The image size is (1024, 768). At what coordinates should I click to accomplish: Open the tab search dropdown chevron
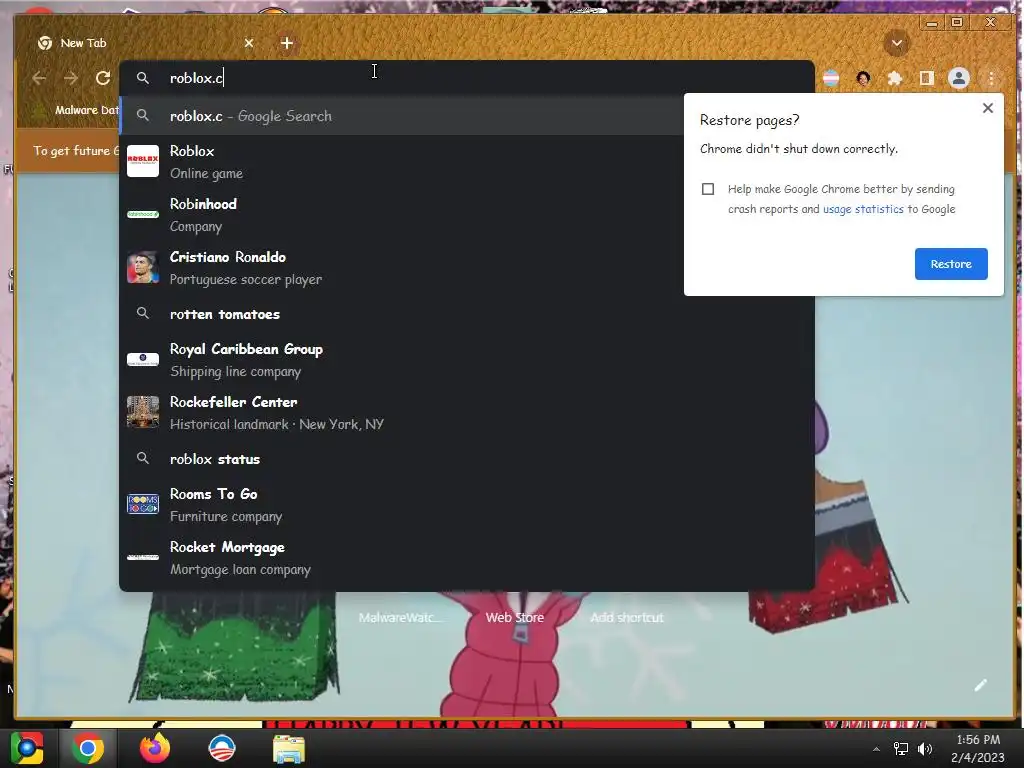(x=897, y=43)
